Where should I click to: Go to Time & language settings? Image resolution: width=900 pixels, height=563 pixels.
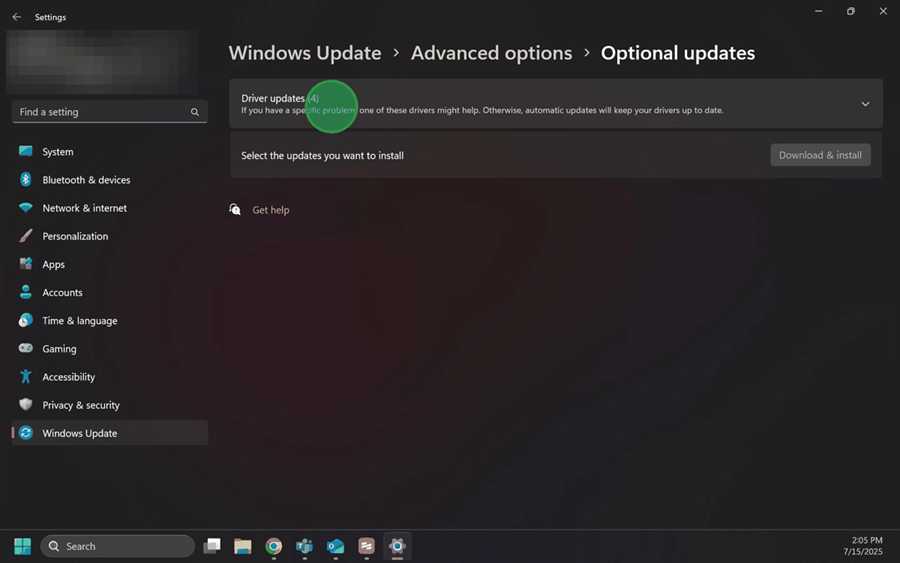click(79, 321)
